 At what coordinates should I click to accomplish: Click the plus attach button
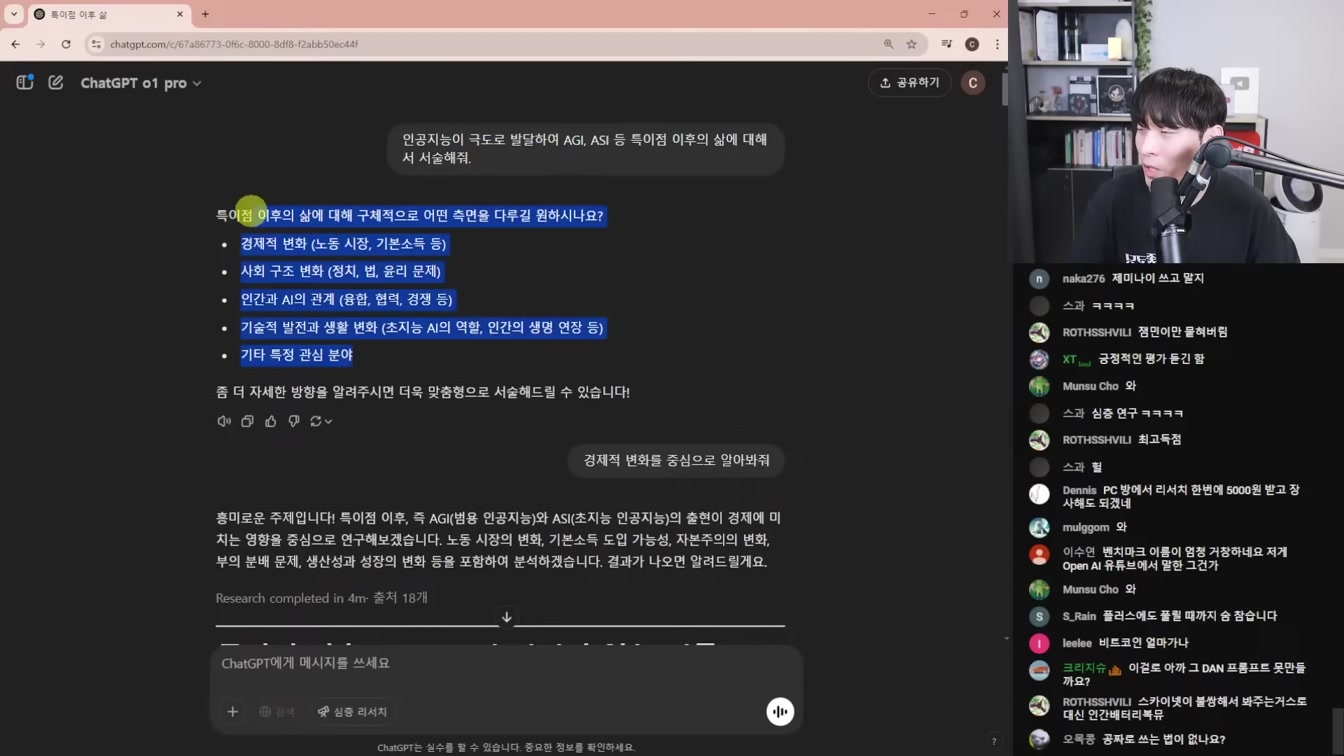(x=232, y=712)
